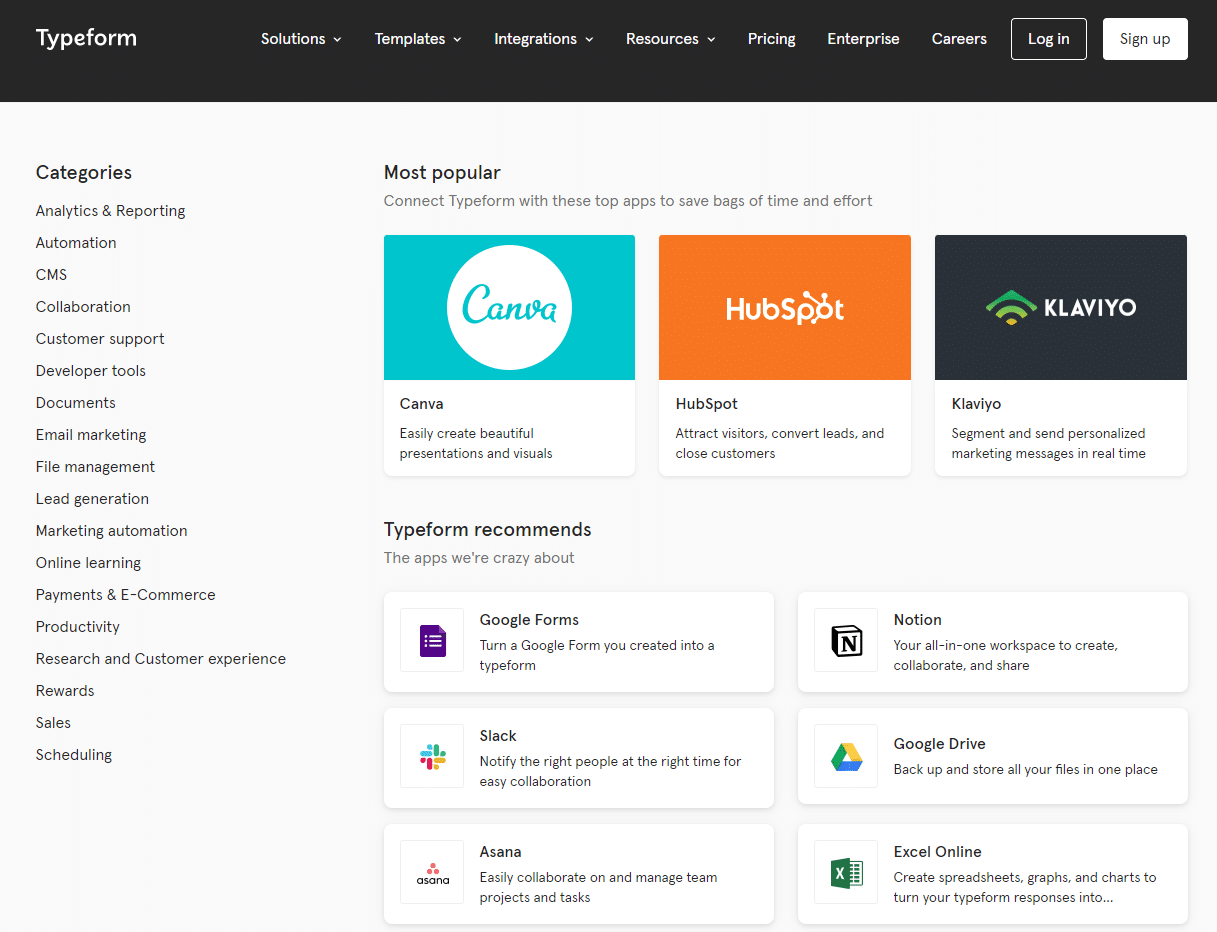
Task: Click 'Easily create beautiful presentations' description
Action: 476,444
